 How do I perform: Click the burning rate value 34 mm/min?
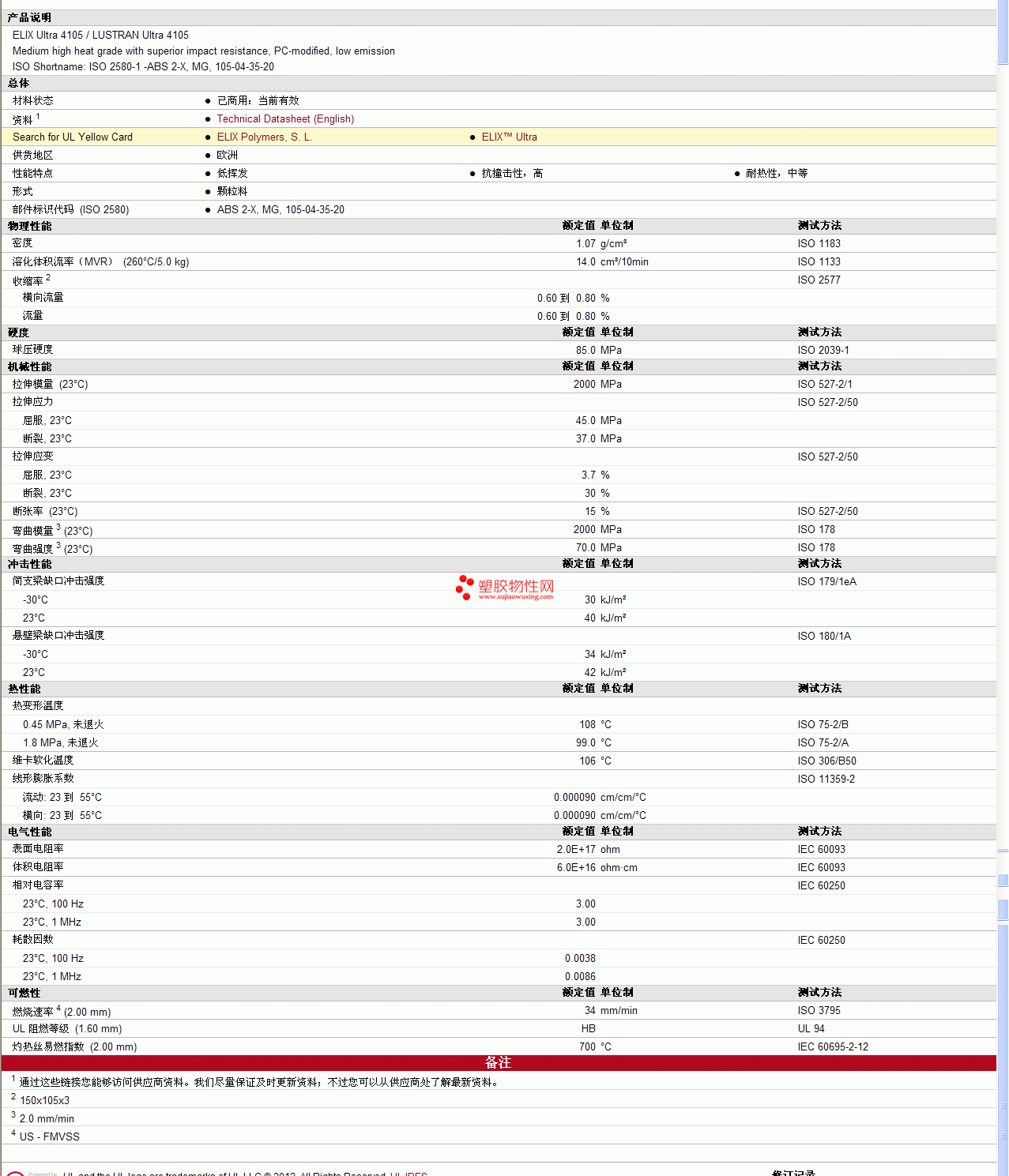611,1010
